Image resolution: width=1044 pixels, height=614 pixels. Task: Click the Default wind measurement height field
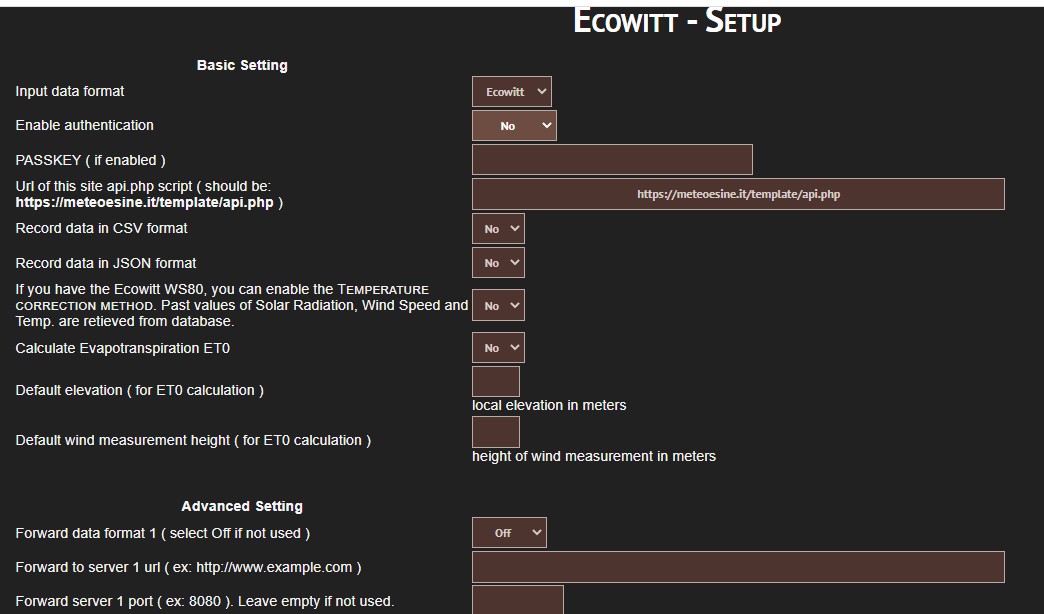click(x=495, y=432)
